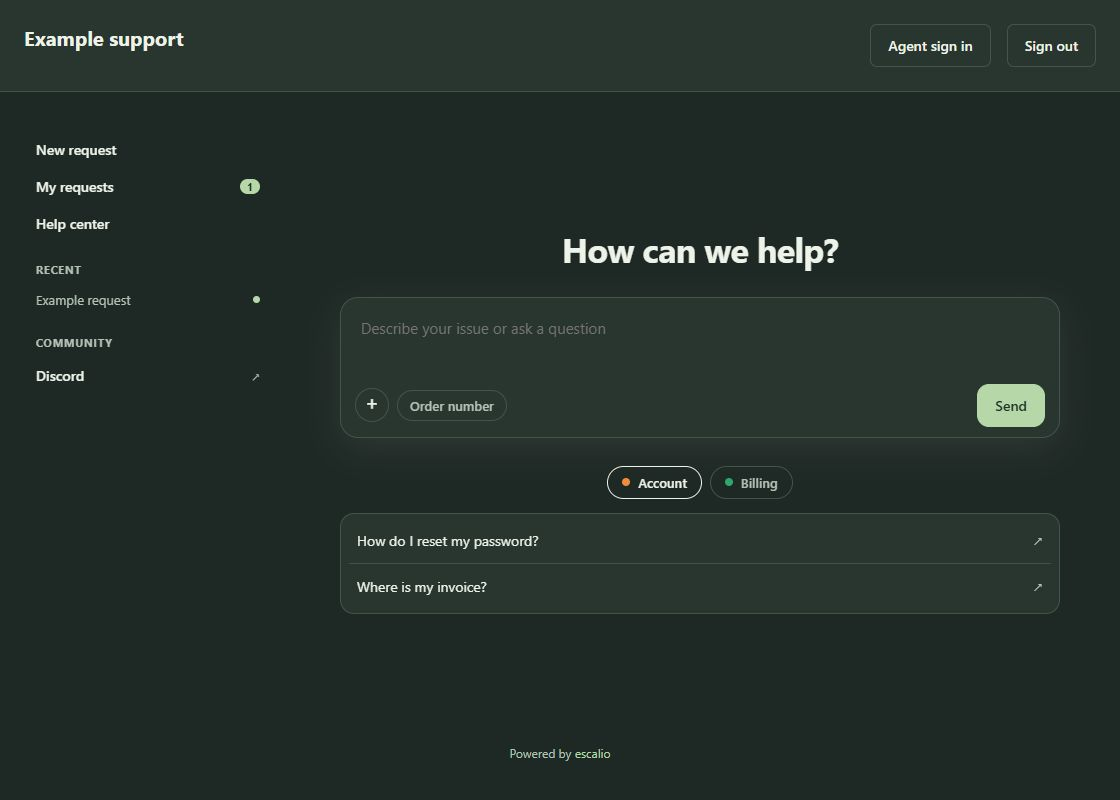Go to My requests
The image size is (1120, 800).
coord(148,187)
